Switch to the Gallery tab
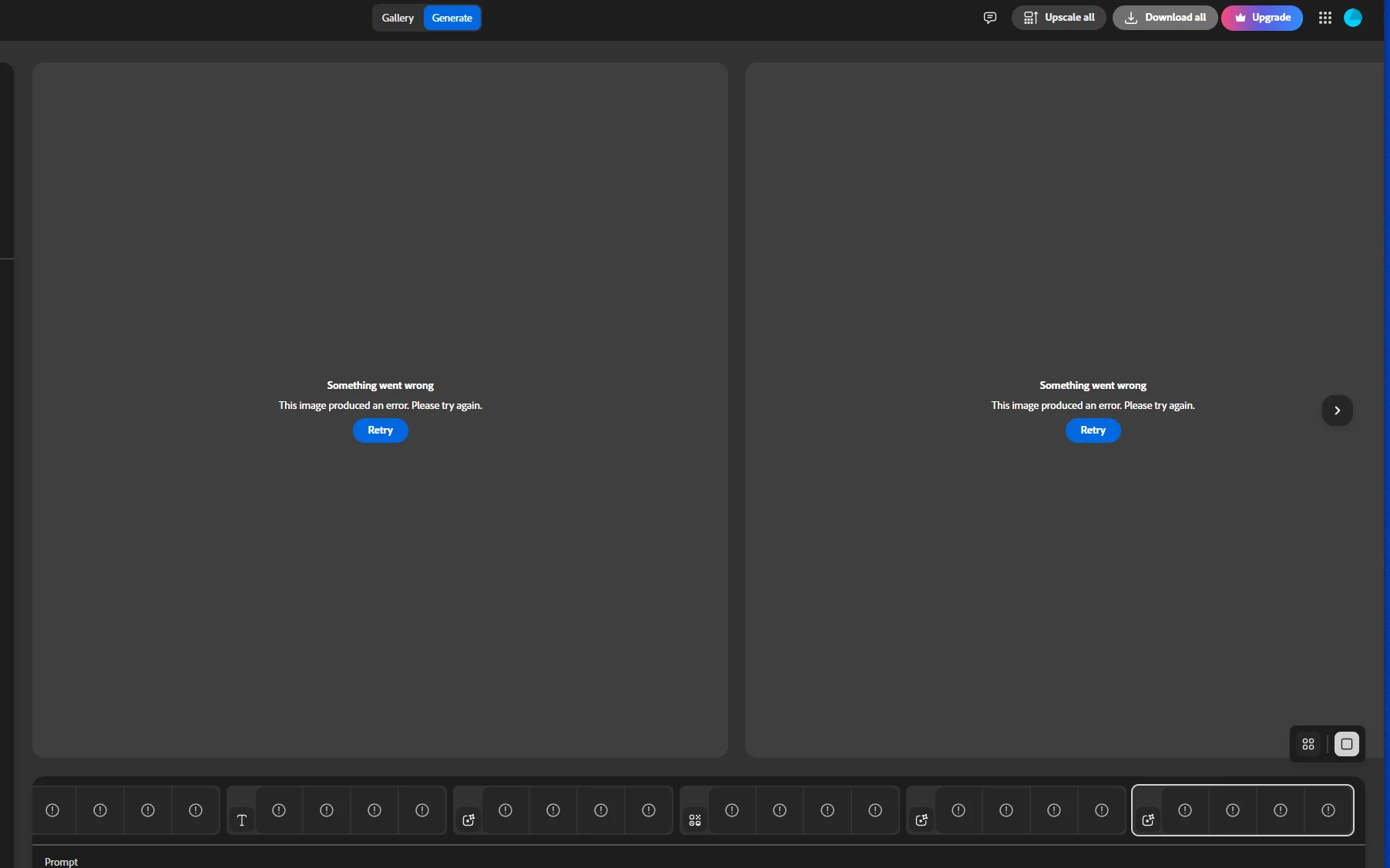Image resolution: width=1390 pixels, height=868 pixels. [x=398, y=18]
